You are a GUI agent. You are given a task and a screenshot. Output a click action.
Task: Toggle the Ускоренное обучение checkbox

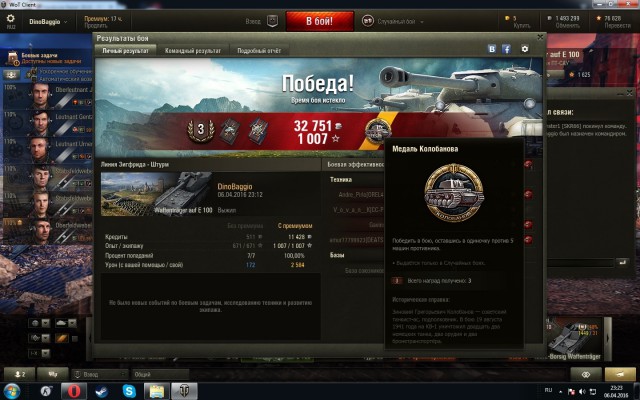coord(34,71)
